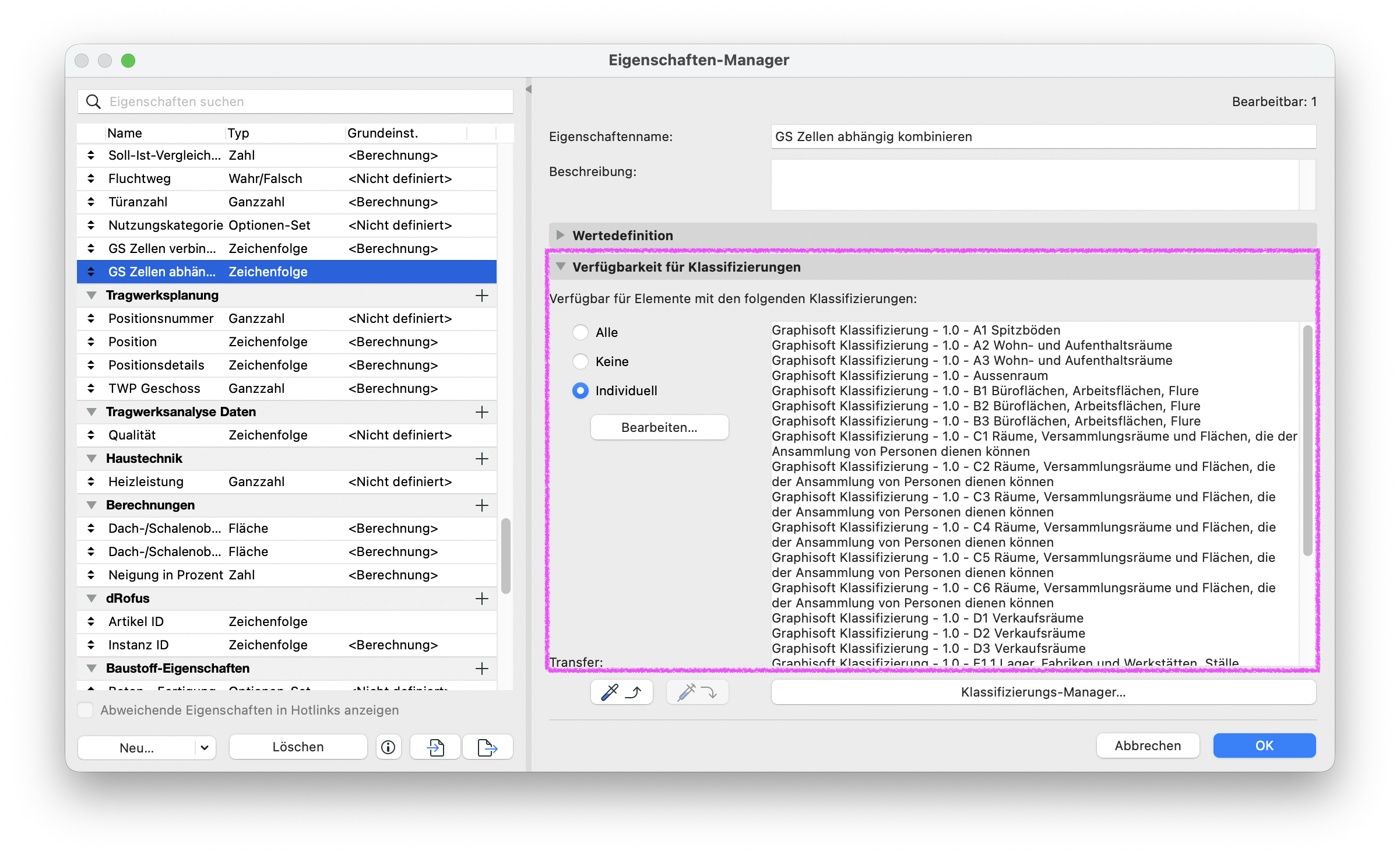The height and width of the screenshot is (858, 1400).
Task: Collapse the Tragwerksplanung group
Action: [92, 296]
